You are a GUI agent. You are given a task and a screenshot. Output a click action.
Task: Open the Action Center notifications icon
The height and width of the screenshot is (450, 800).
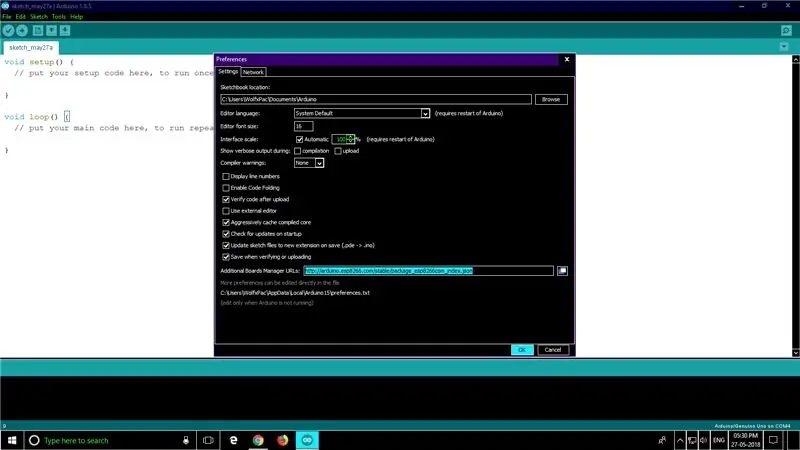pos(774,440)
